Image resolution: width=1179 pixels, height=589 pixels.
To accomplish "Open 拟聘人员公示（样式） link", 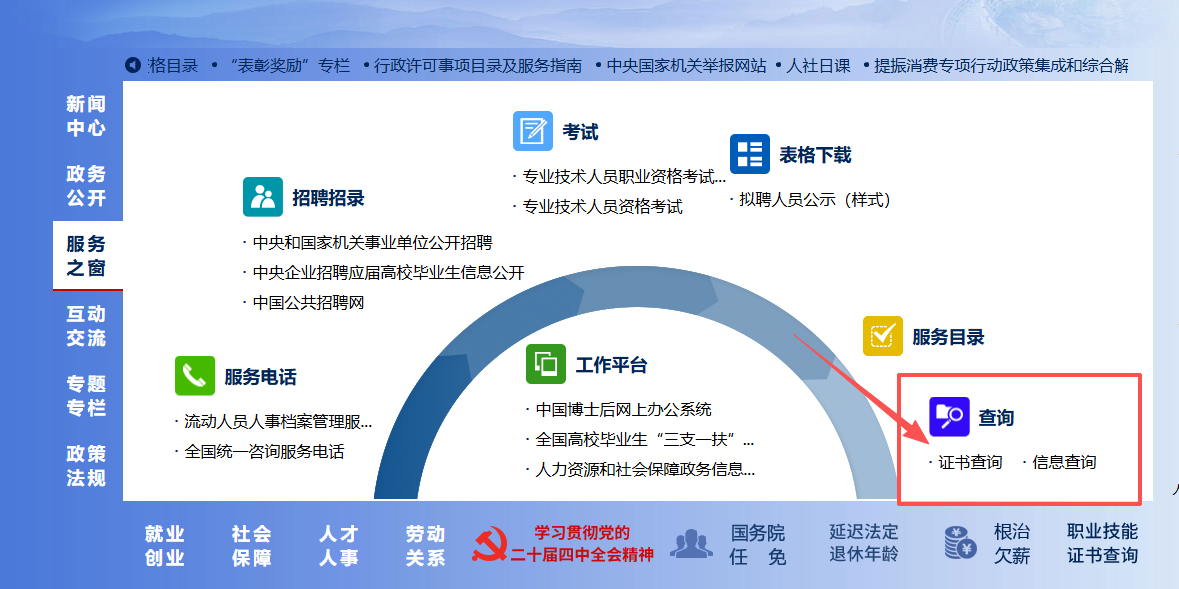I will point(815,199).
